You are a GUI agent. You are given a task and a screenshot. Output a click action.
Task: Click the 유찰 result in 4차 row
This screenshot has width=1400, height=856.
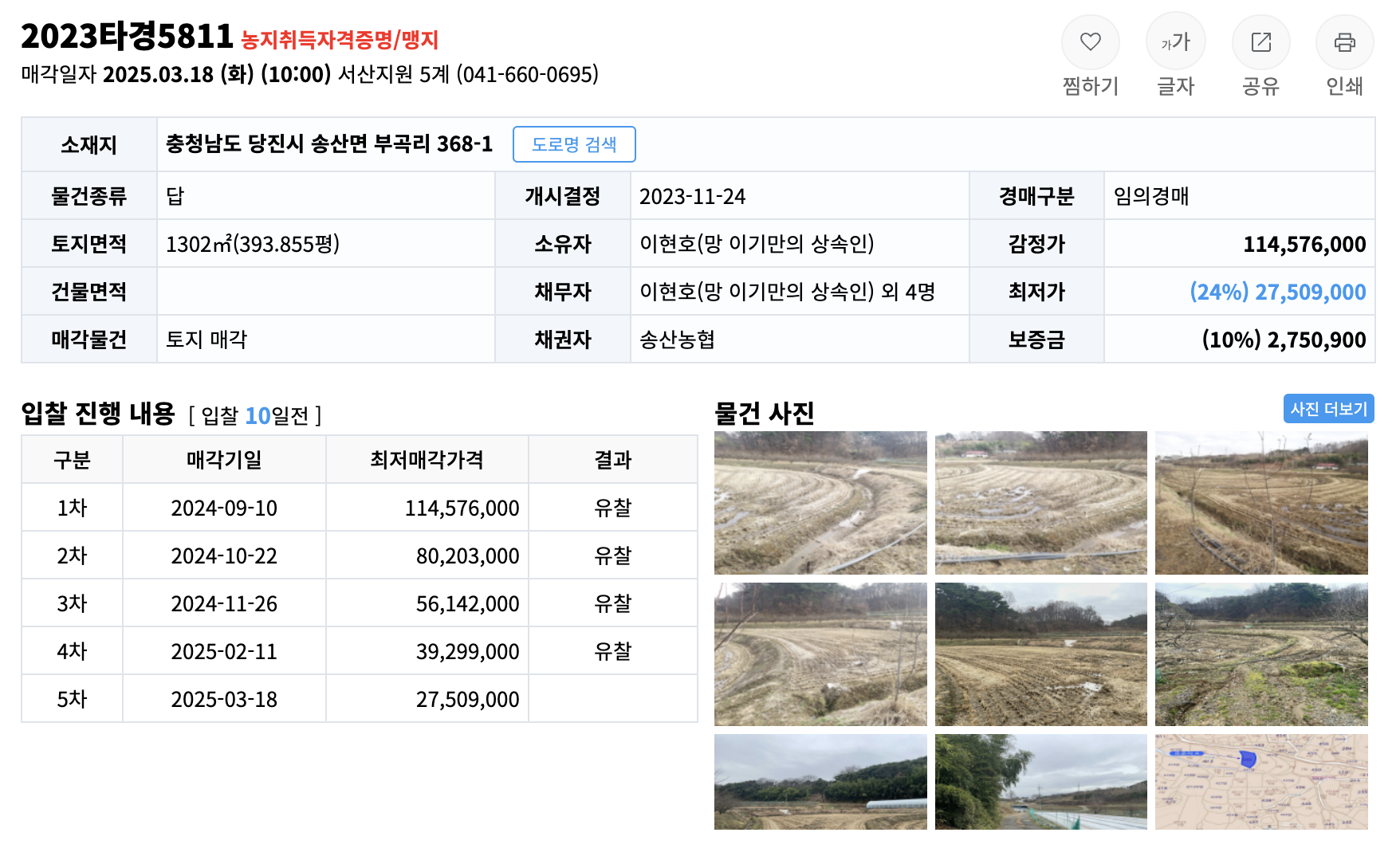click(x=612, y=651)
